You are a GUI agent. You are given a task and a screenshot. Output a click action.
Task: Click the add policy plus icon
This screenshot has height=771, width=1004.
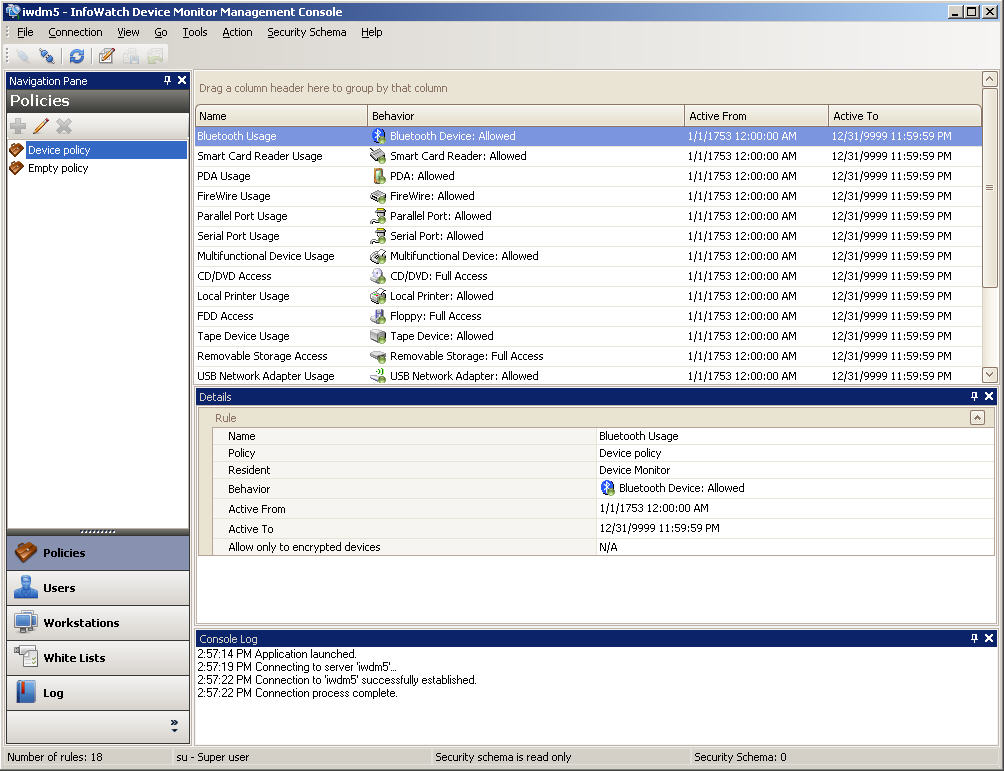click(x=18, y=126)
